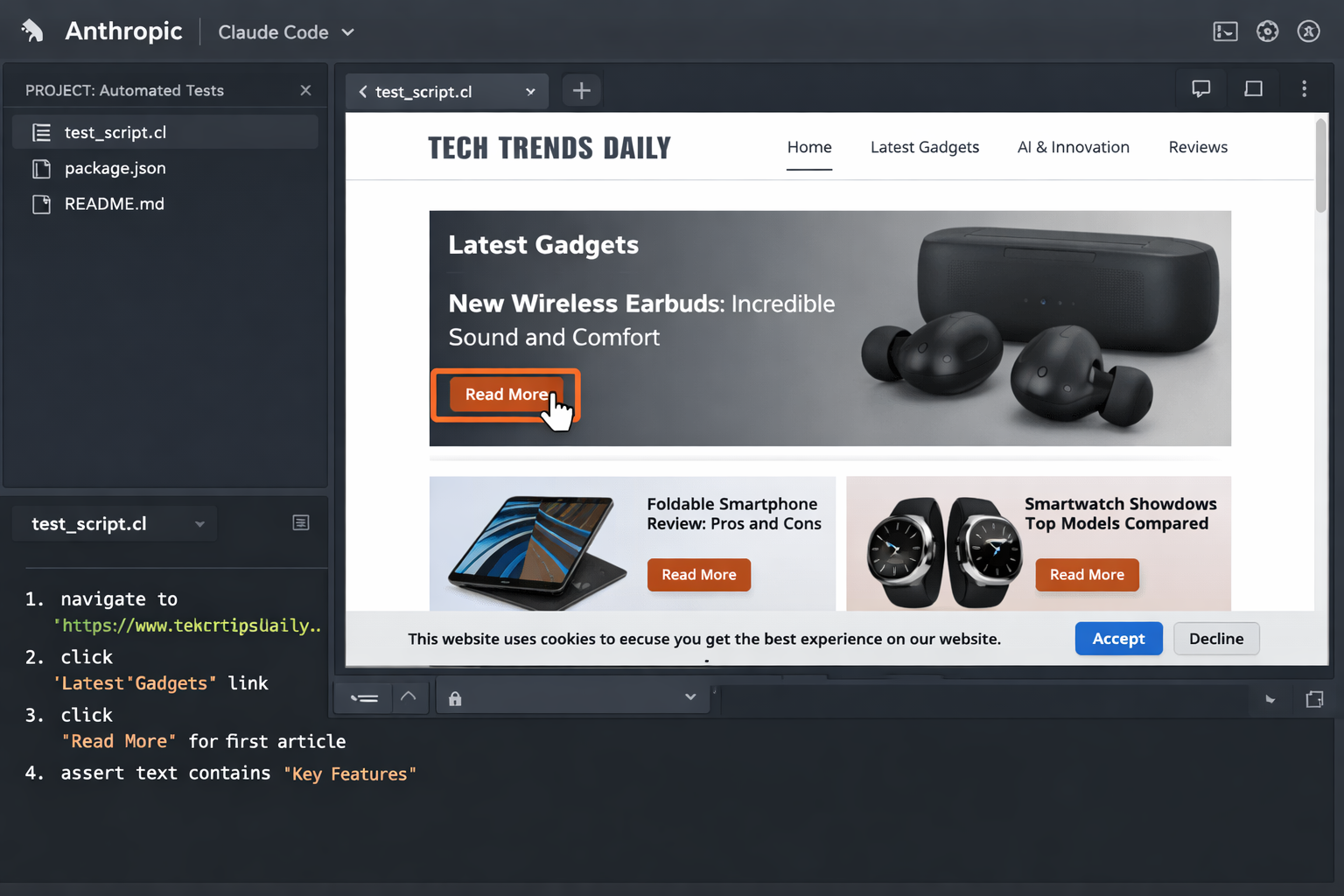The image size is (1344, 896).
Task: Expand the address bar dropdown chevron
Action: tap(690, 697)
